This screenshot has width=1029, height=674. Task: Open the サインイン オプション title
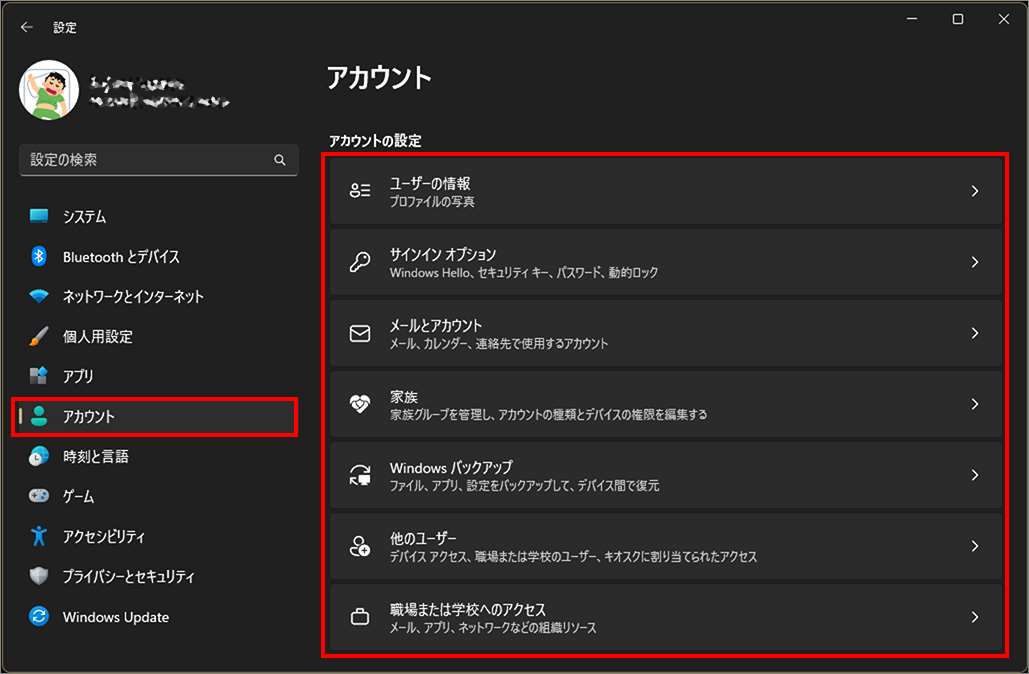443,255
